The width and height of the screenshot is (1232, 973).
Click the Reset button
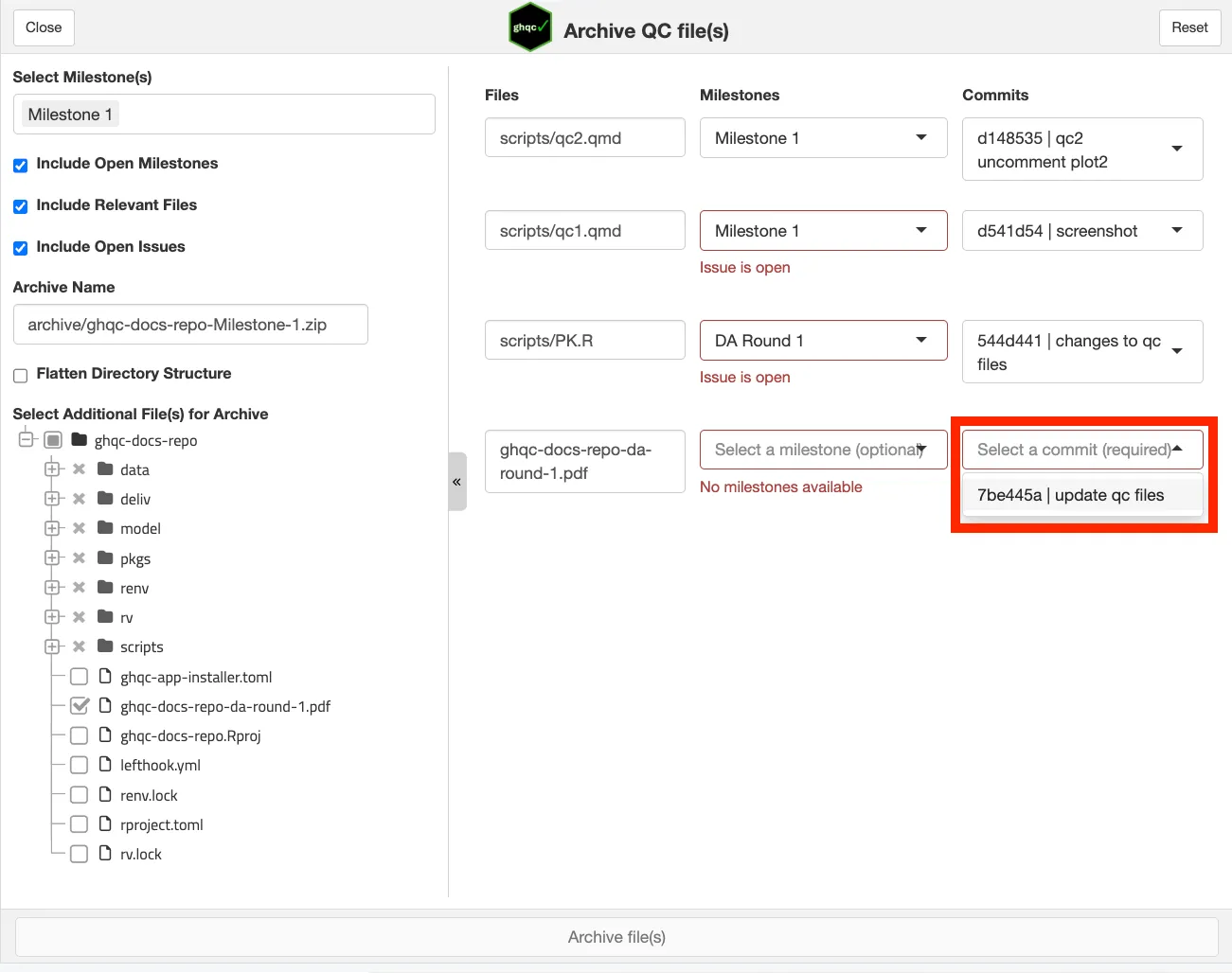coord(1188,27)
